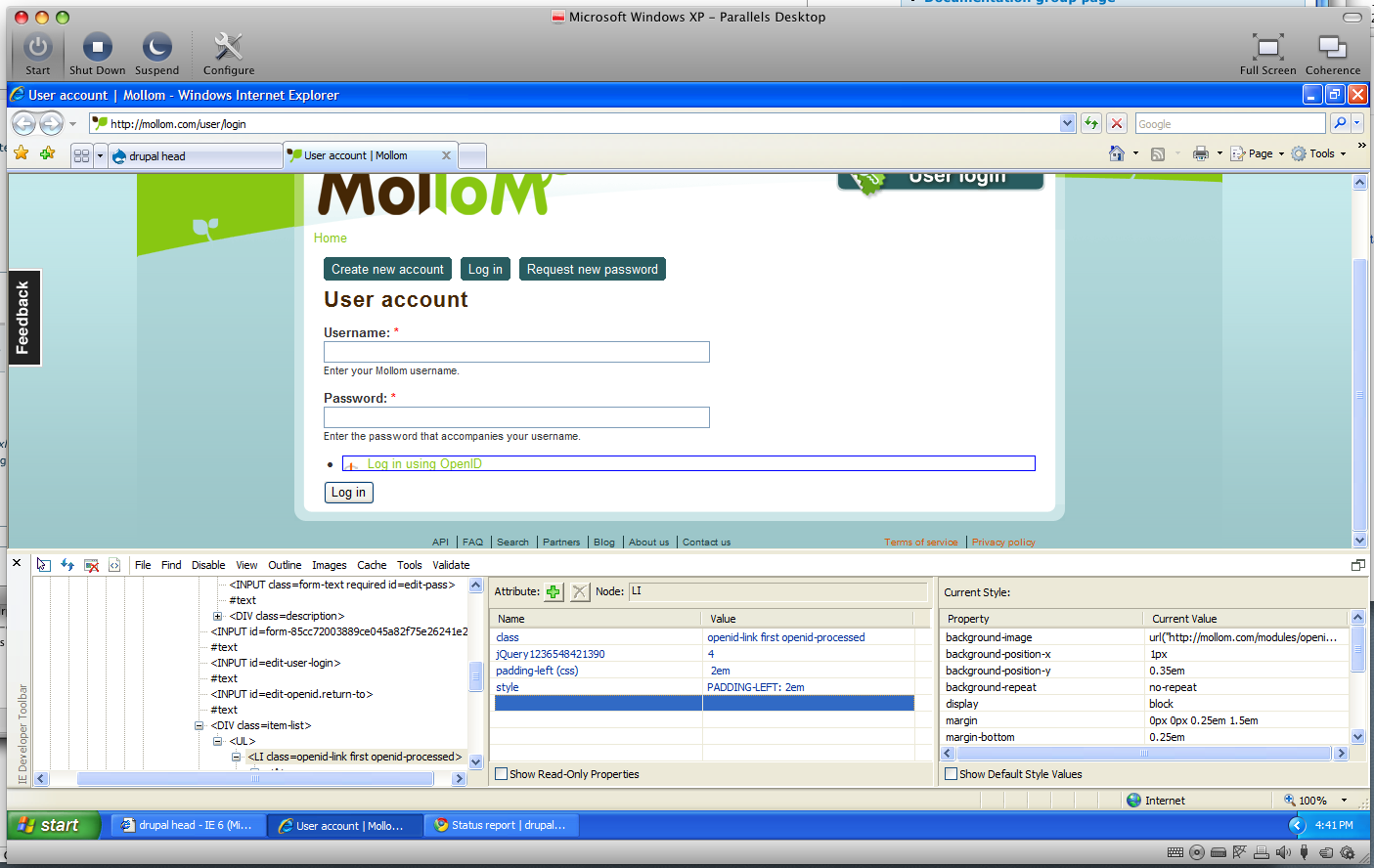This screenshot has height=868, width=1374.
Task: Select the padding-left (css) attribute row
Action: [703, 671]
